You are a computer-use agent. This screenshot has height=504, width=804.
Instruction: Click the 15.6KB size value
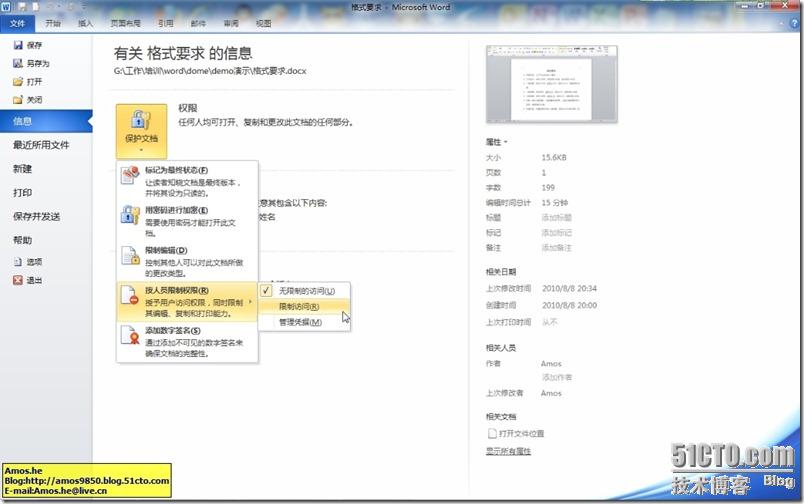[554, 157]
